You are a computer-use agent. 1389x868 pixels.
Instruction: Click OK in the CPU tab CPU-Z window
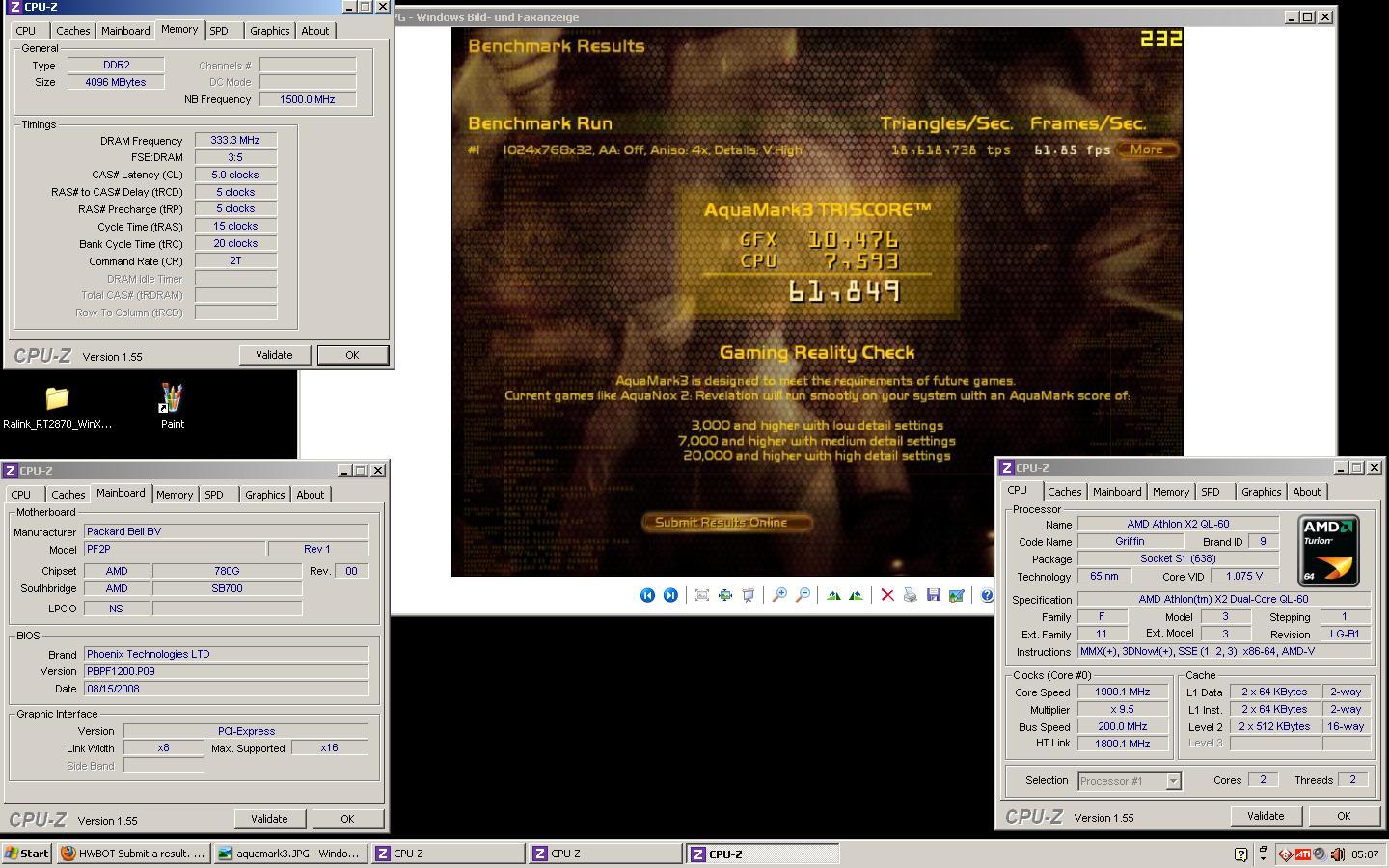tap(1344, 816)
